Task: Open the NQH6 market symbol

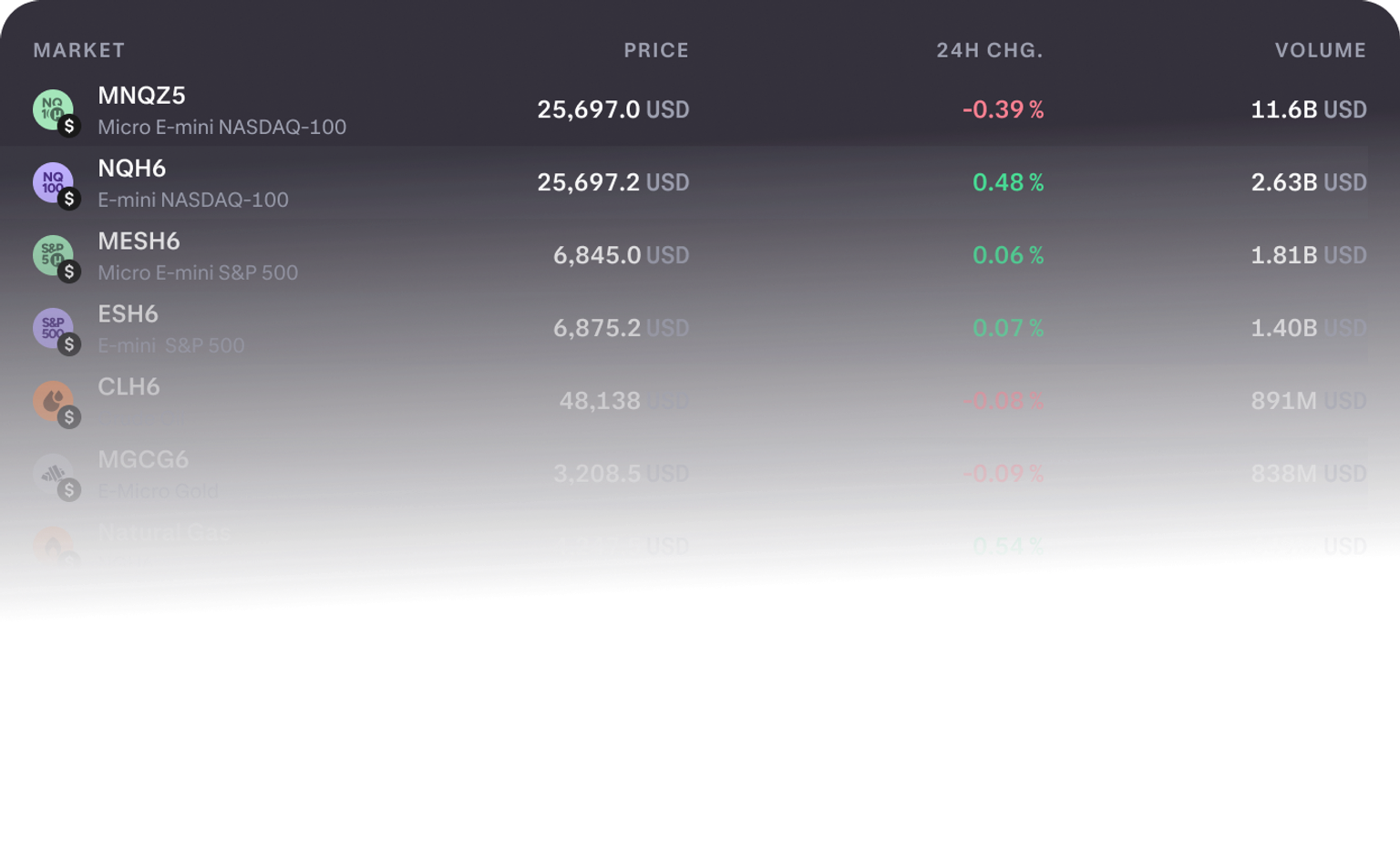Action: point(131,169)
